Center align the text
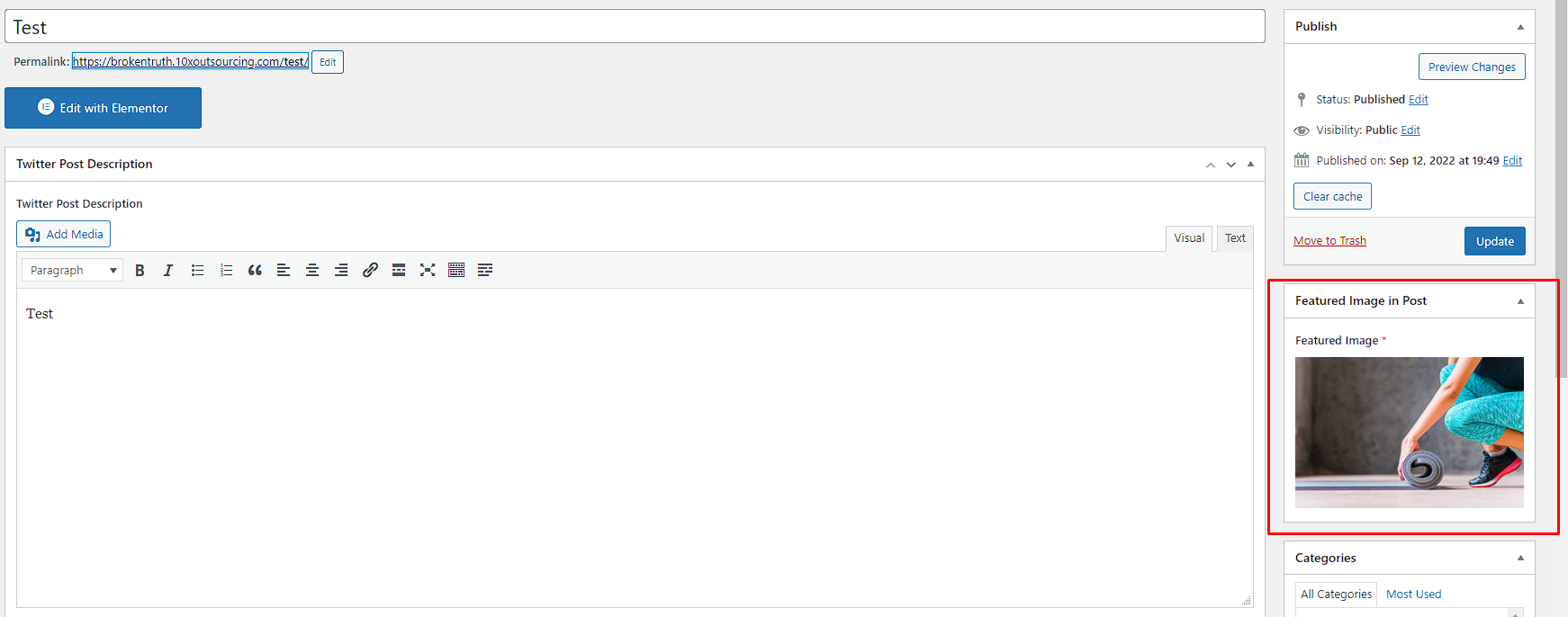This screenshot has height=617, width=1568. coord(312,270)
